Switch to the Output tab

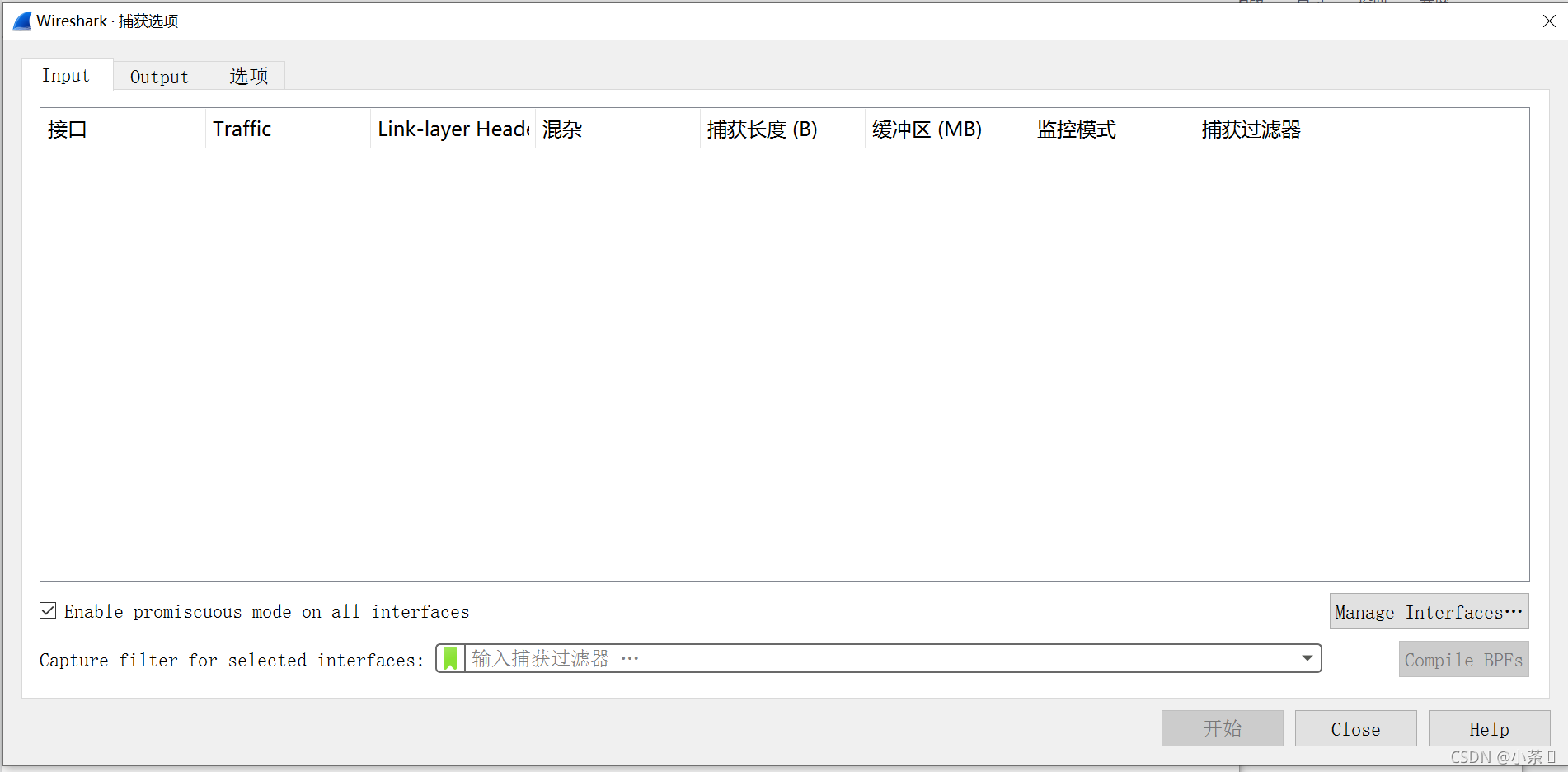(x=160, y=76)
